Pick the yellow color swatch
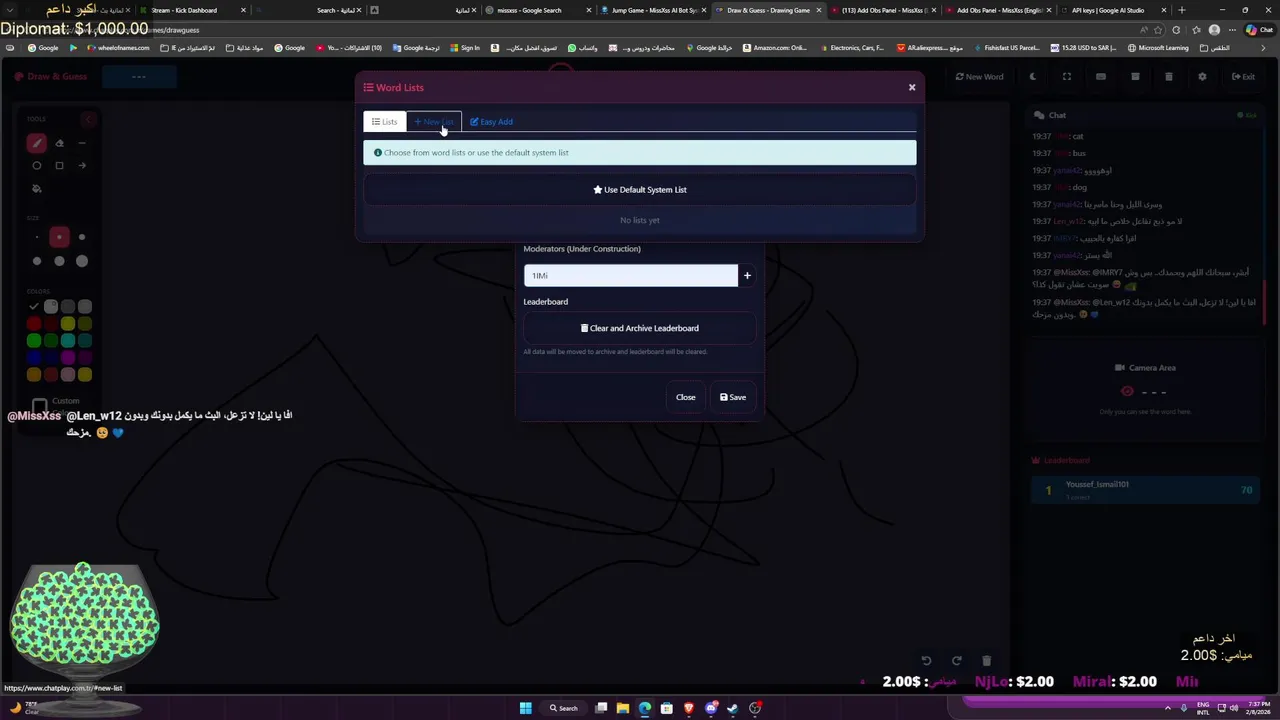The width and height of the screenshot is (1280, 720). 68,324
